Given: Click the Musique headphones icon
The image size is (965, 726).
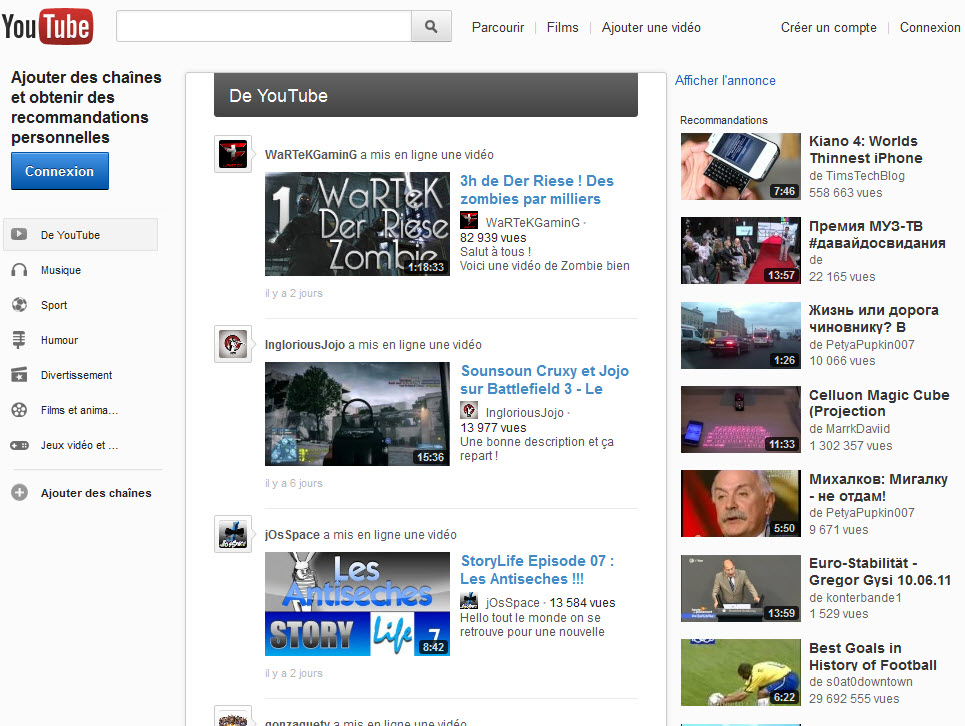Looking at the screenshot, I should [x=19, y=269].
